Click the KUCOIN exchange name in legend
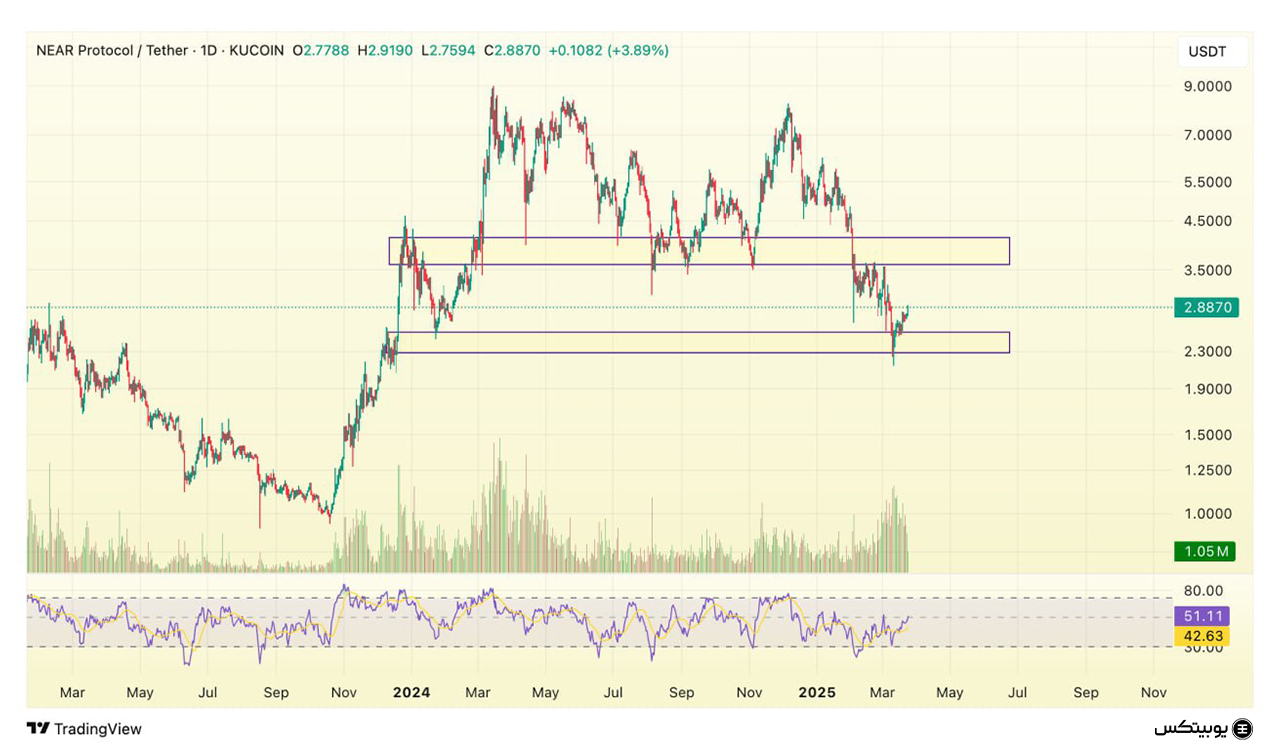 pyautogui.click(x=256, y=50)
